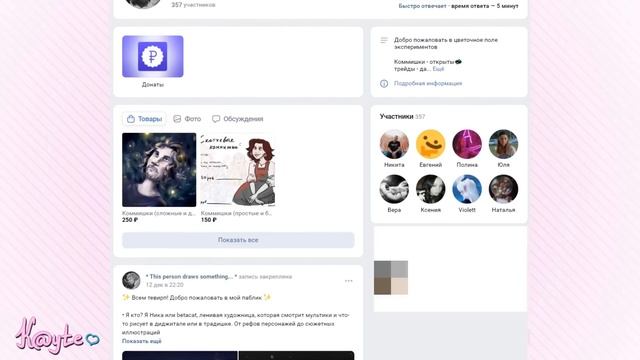This screenshot has width=640, height=360.
Task: Click the post timestamp '12 дек в 22:20'
Action: (x=165, y=284)
